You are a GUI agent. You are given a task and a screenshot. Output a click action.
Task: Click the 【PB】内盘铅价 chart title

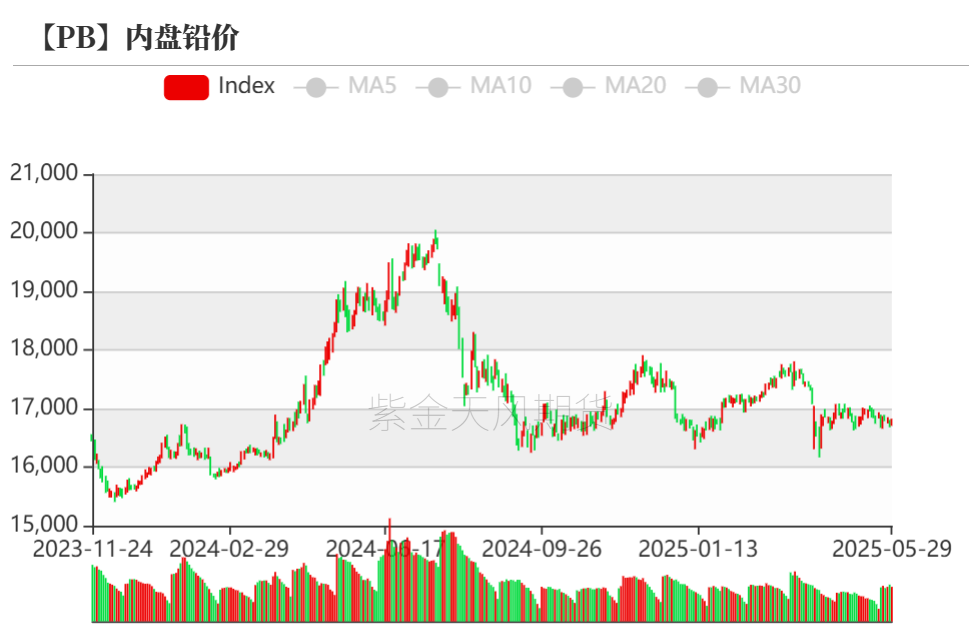pos(138,37)
